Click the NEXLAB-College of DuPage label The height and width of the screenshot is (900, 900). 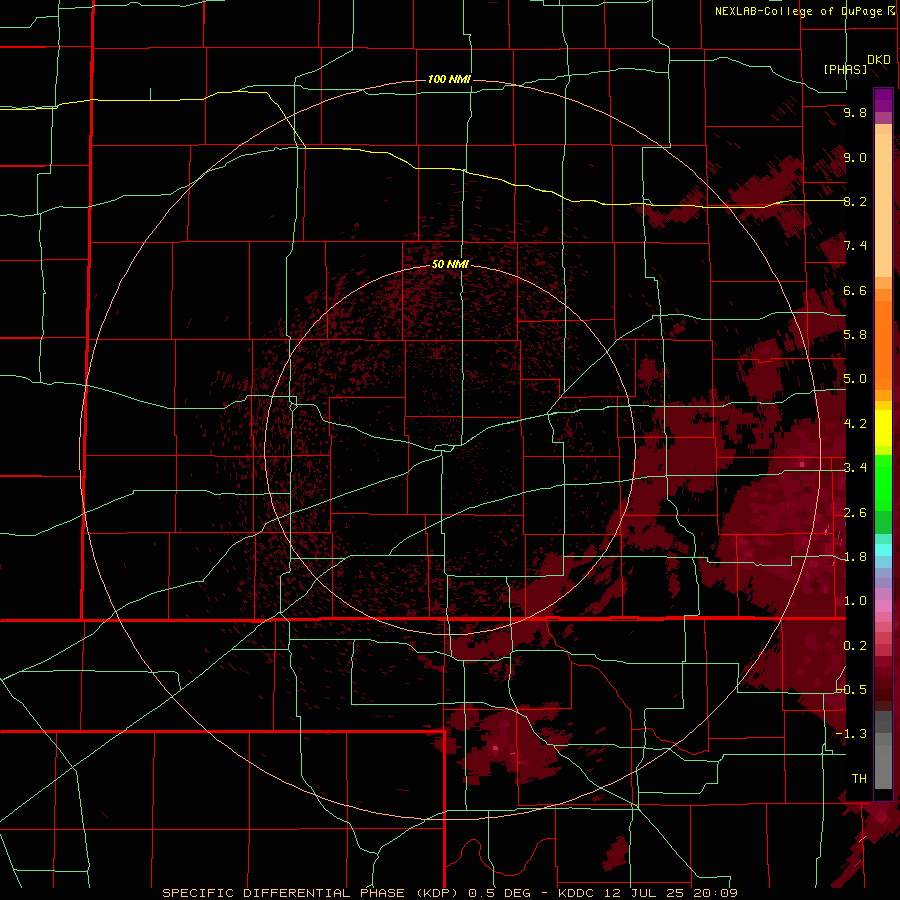tap(804, 11)
